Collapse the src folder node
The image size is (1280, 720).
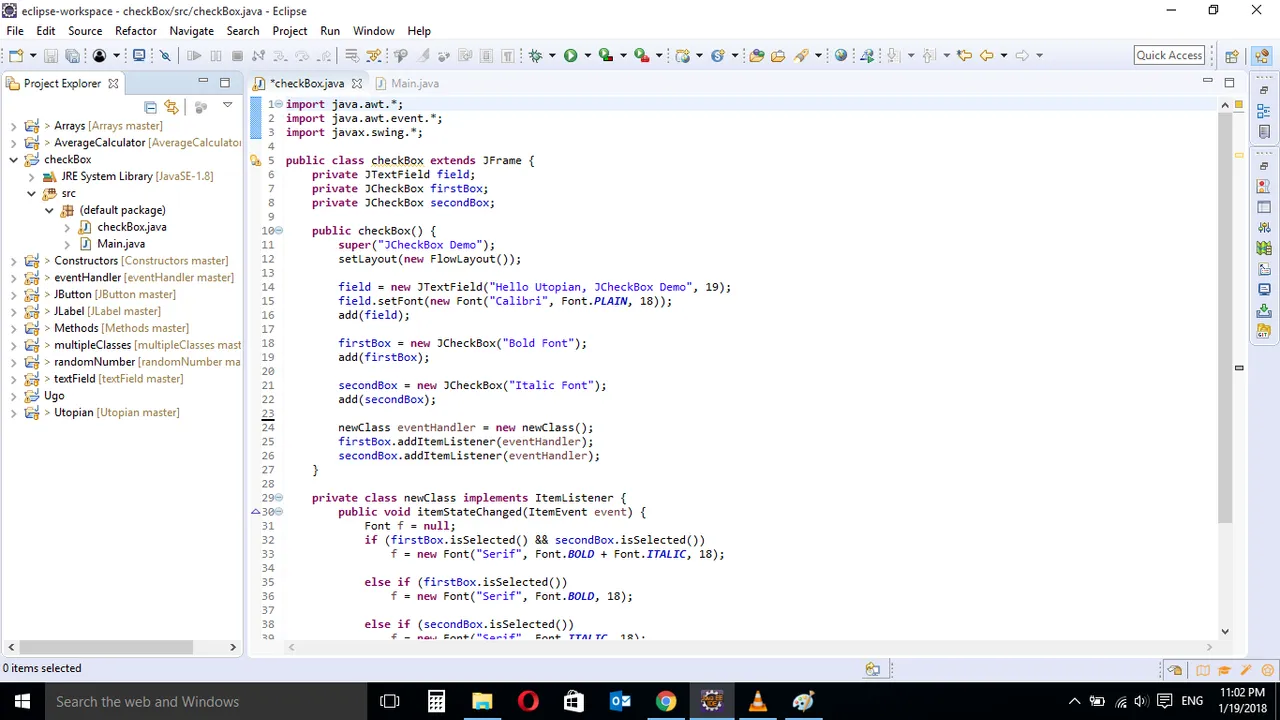coord(31,194)
